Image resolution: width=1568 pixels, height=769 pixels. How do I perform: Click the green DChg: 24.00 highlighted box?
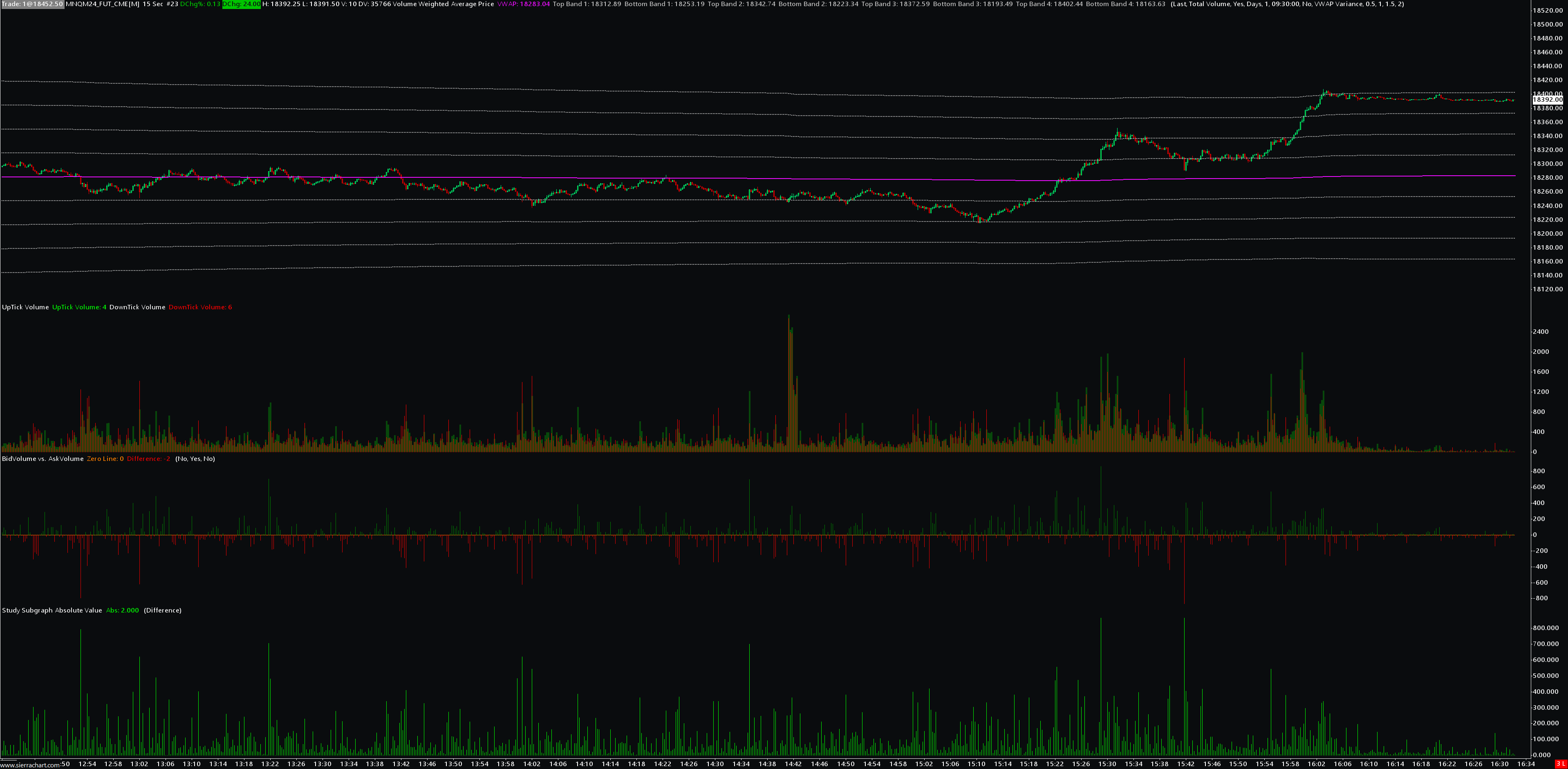point(242,4)
